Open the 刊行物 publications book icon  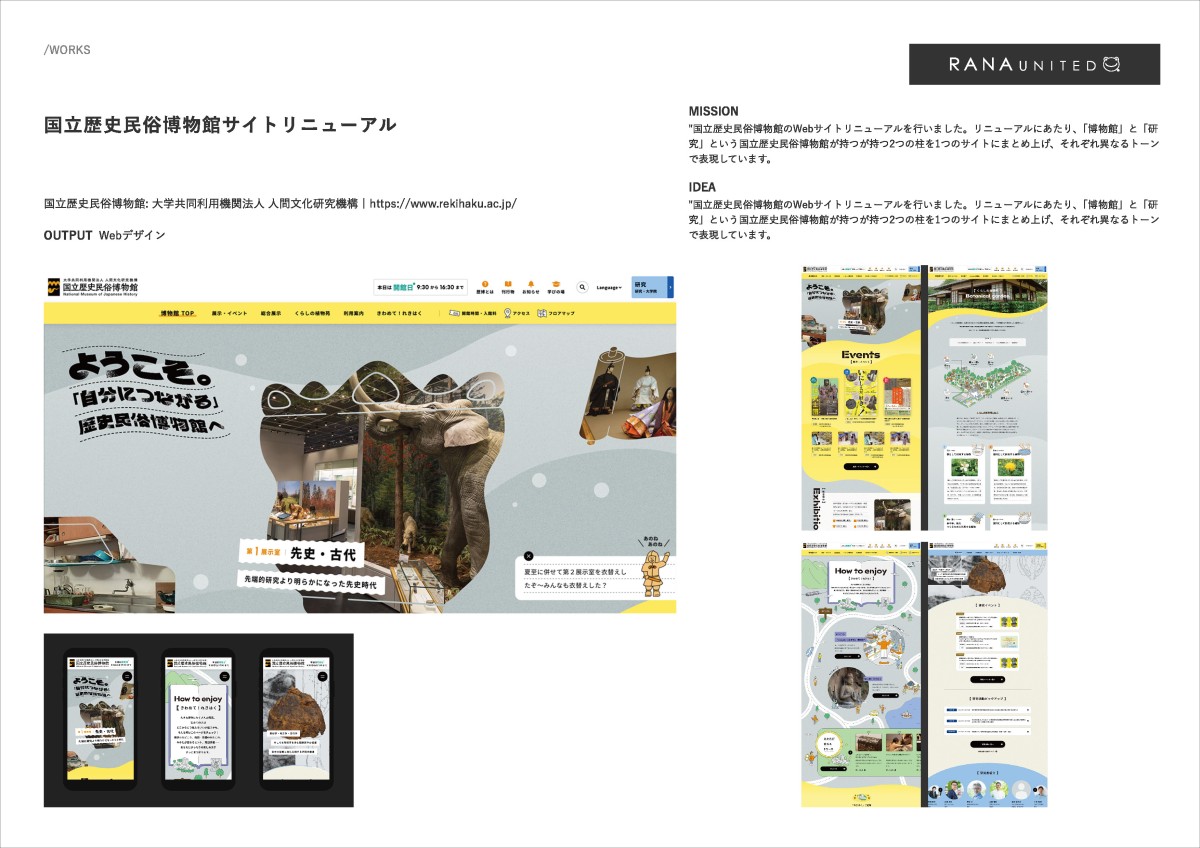[508, 286]
